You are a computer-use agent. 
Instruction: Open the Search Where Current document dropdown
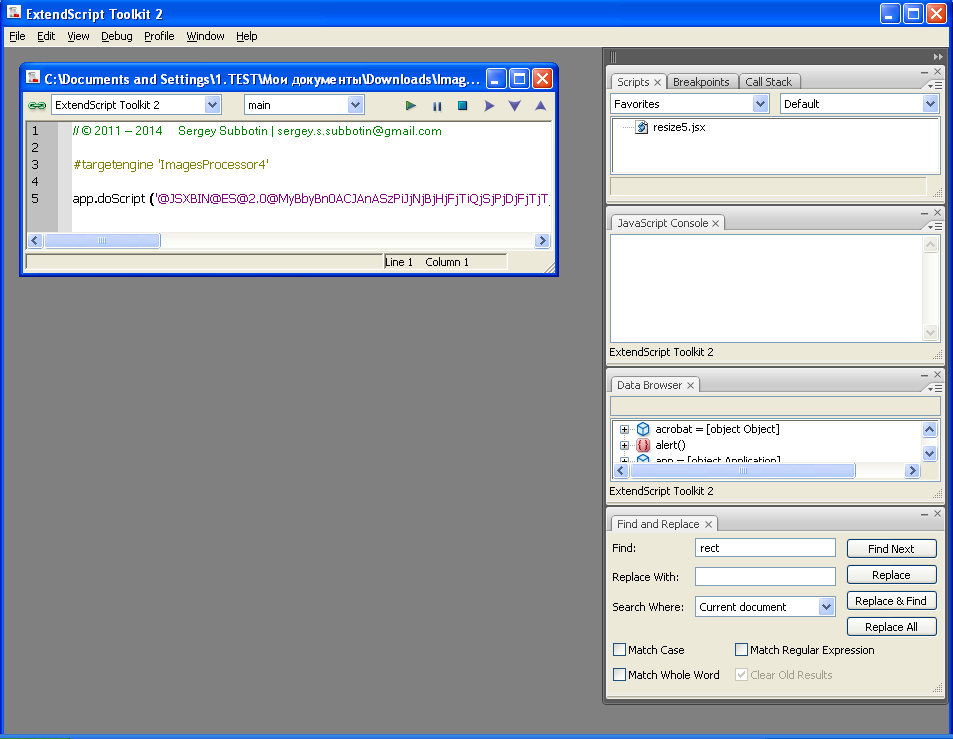pos(826,607)
